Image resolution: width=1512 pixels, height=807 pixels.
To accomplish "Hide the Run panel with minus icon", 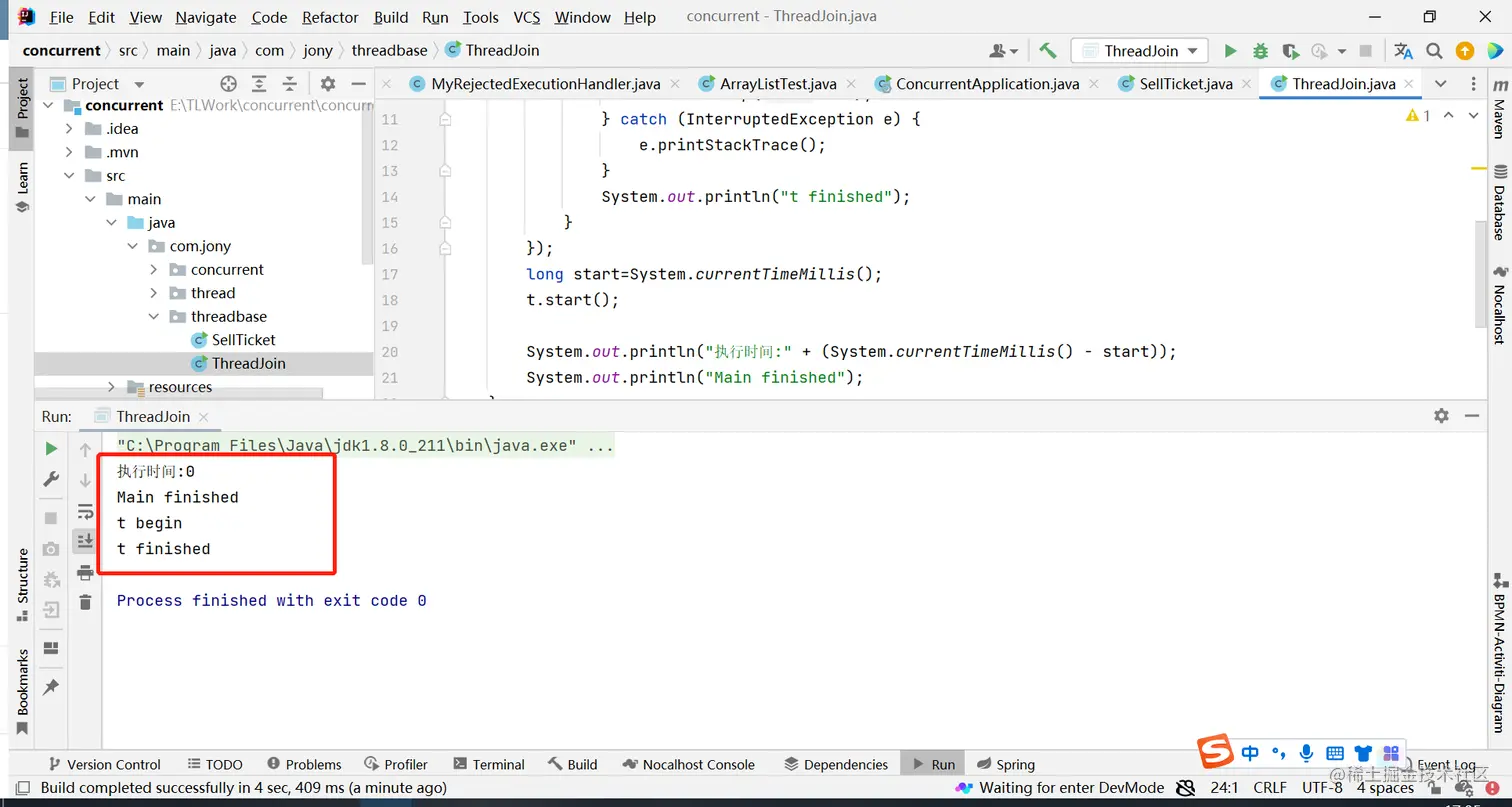I will click(x=1472, y=416).
